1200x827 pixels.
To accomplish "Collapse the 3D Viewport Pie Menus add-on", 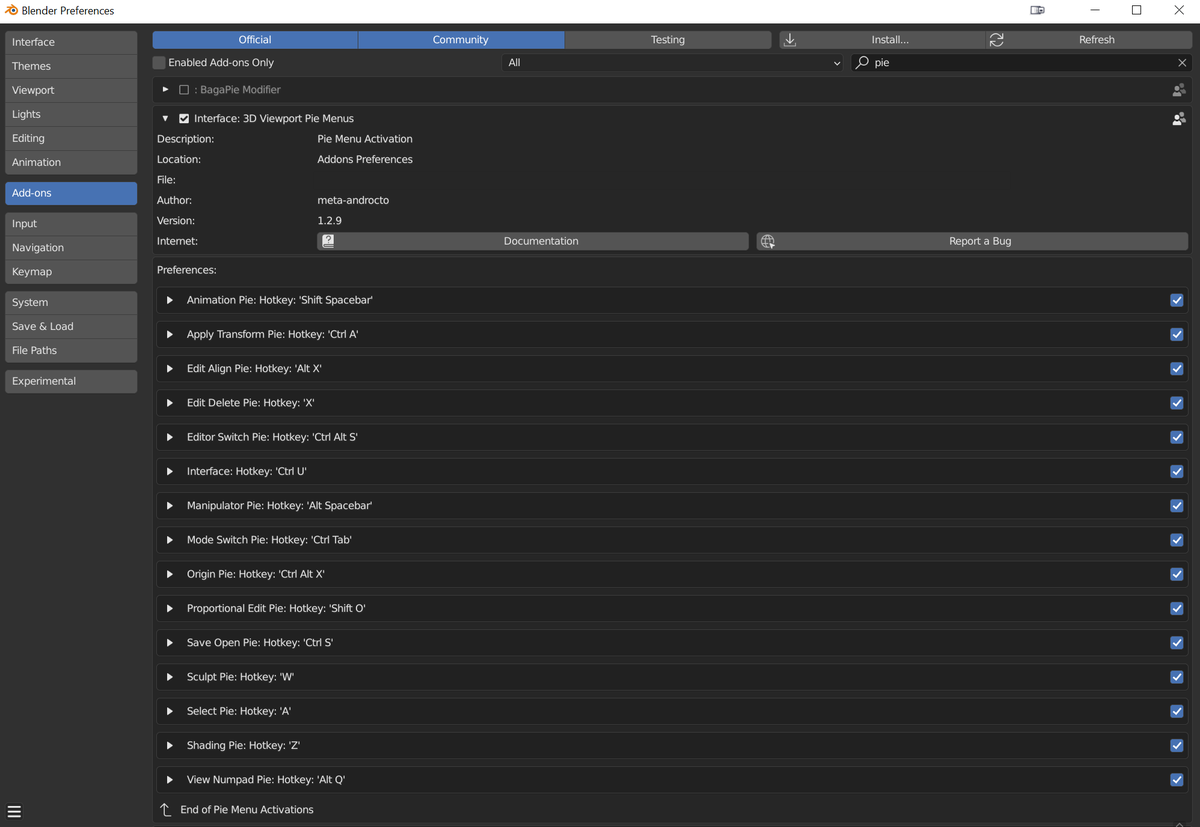I will tap(165, 118).
